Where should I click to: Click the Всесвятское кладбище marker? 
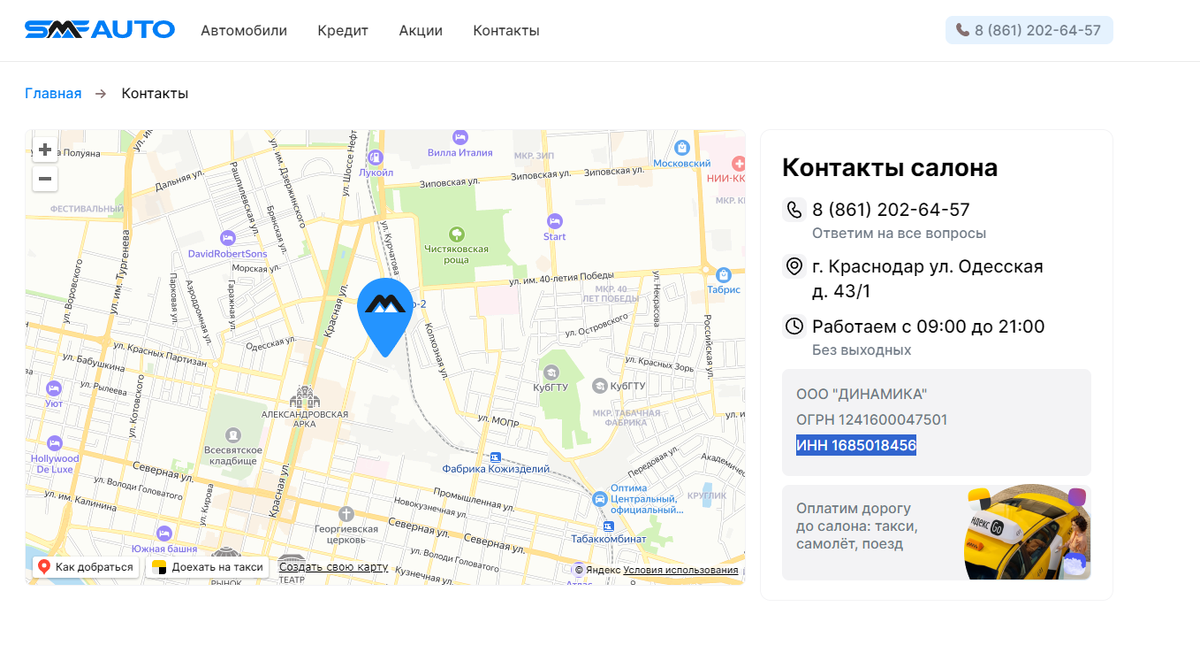click(233, 435)
